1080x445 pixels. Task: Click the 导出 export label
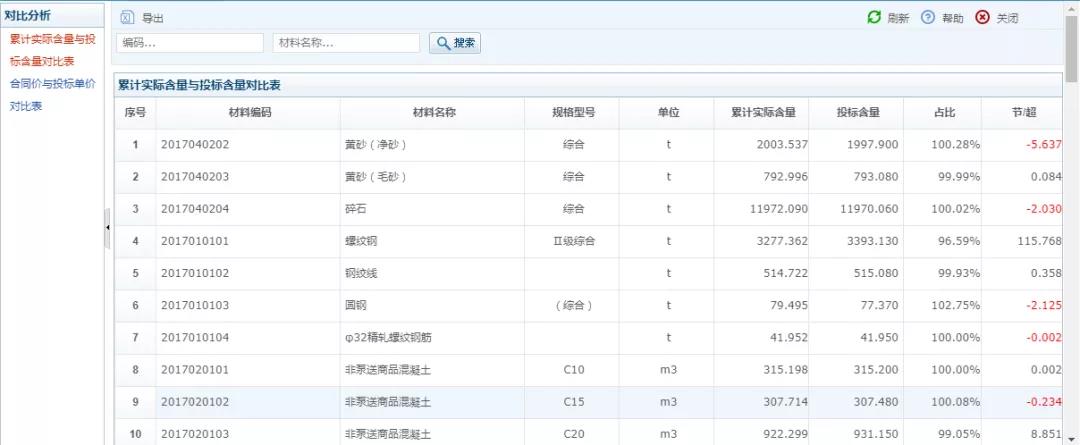tap(153, 19)
